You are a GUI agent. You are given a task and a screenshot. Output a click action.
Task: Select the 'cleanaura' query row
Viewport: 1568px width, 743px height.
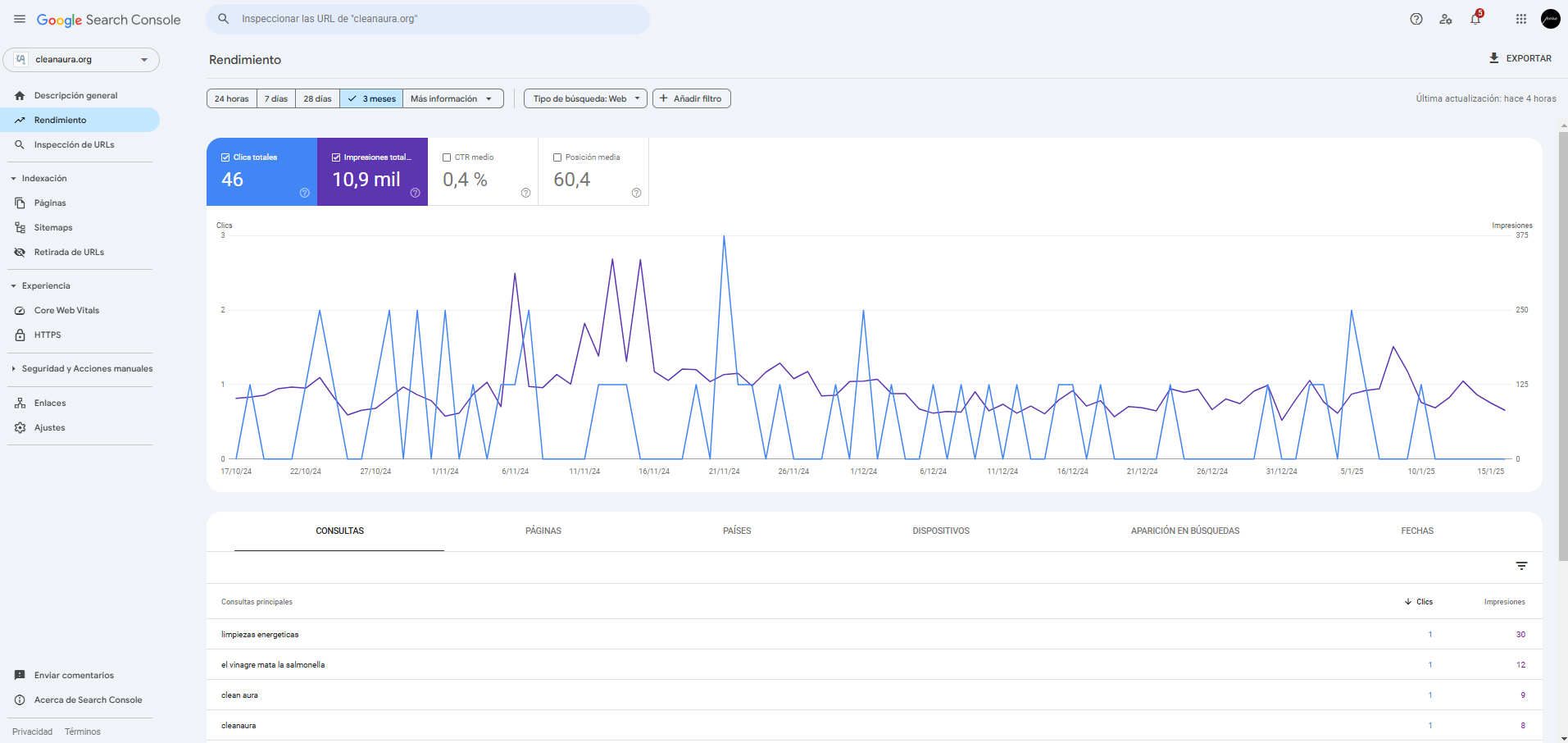(874, 725)
